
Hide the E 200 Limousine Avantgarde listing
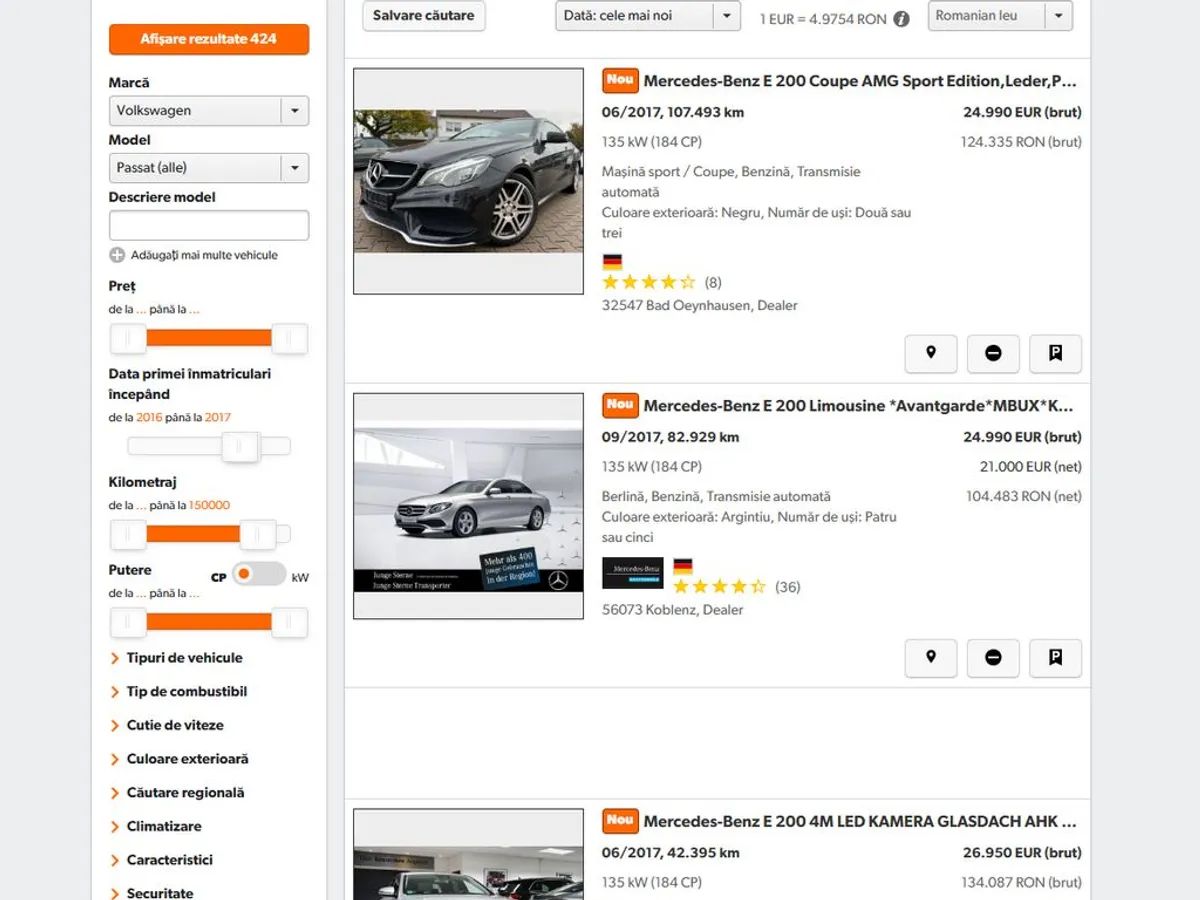click(993, 657)
